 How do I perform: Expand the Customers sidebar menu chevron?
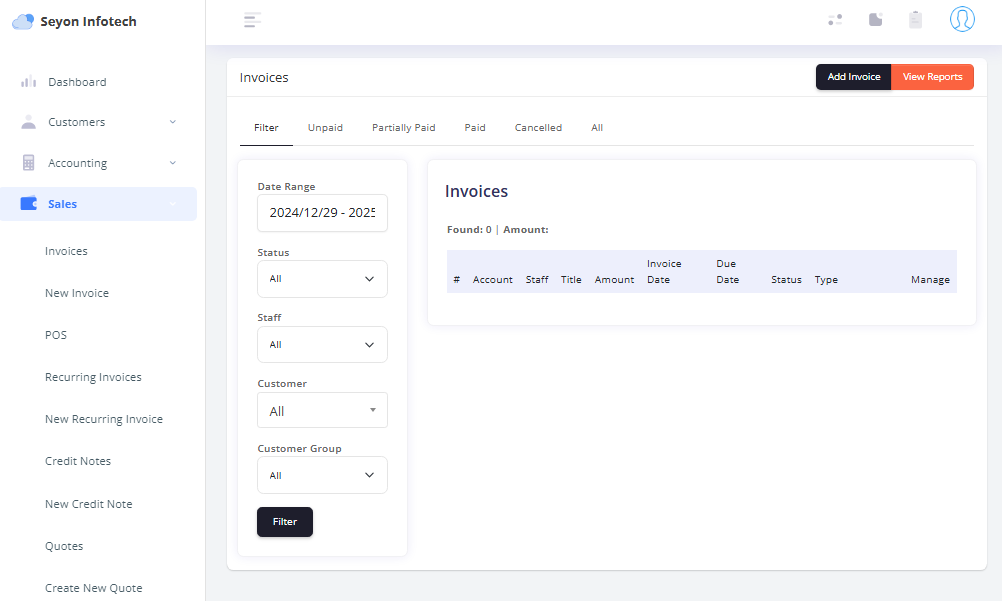click(x=172, y=122)
